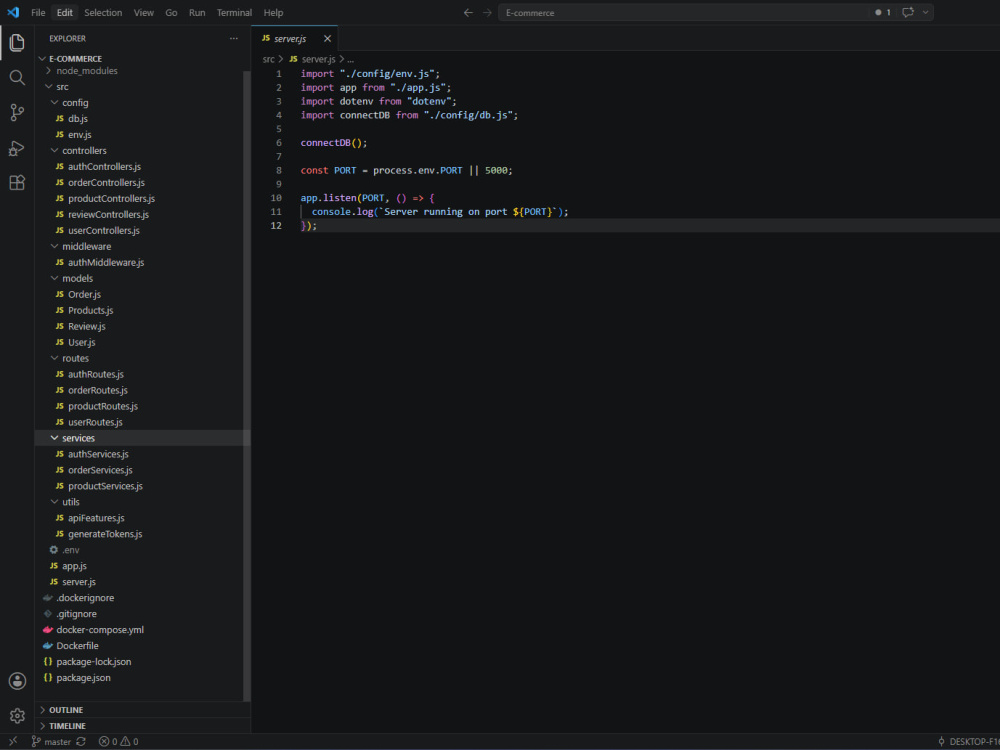Open the Accounts icon in activity bar
The width and height of the screenshot is (1000, 750).
[17, 680]
